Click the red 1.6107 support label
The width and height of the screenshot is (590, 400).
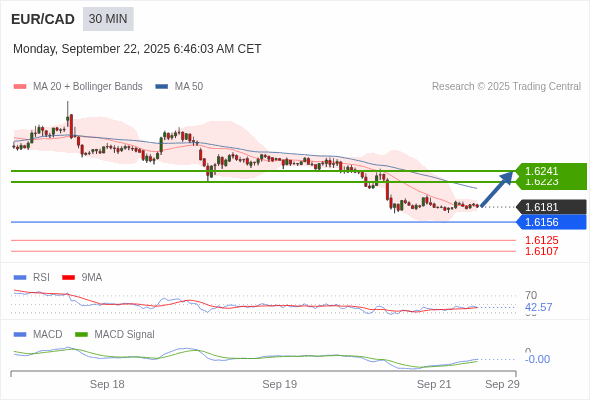point(541,251)
